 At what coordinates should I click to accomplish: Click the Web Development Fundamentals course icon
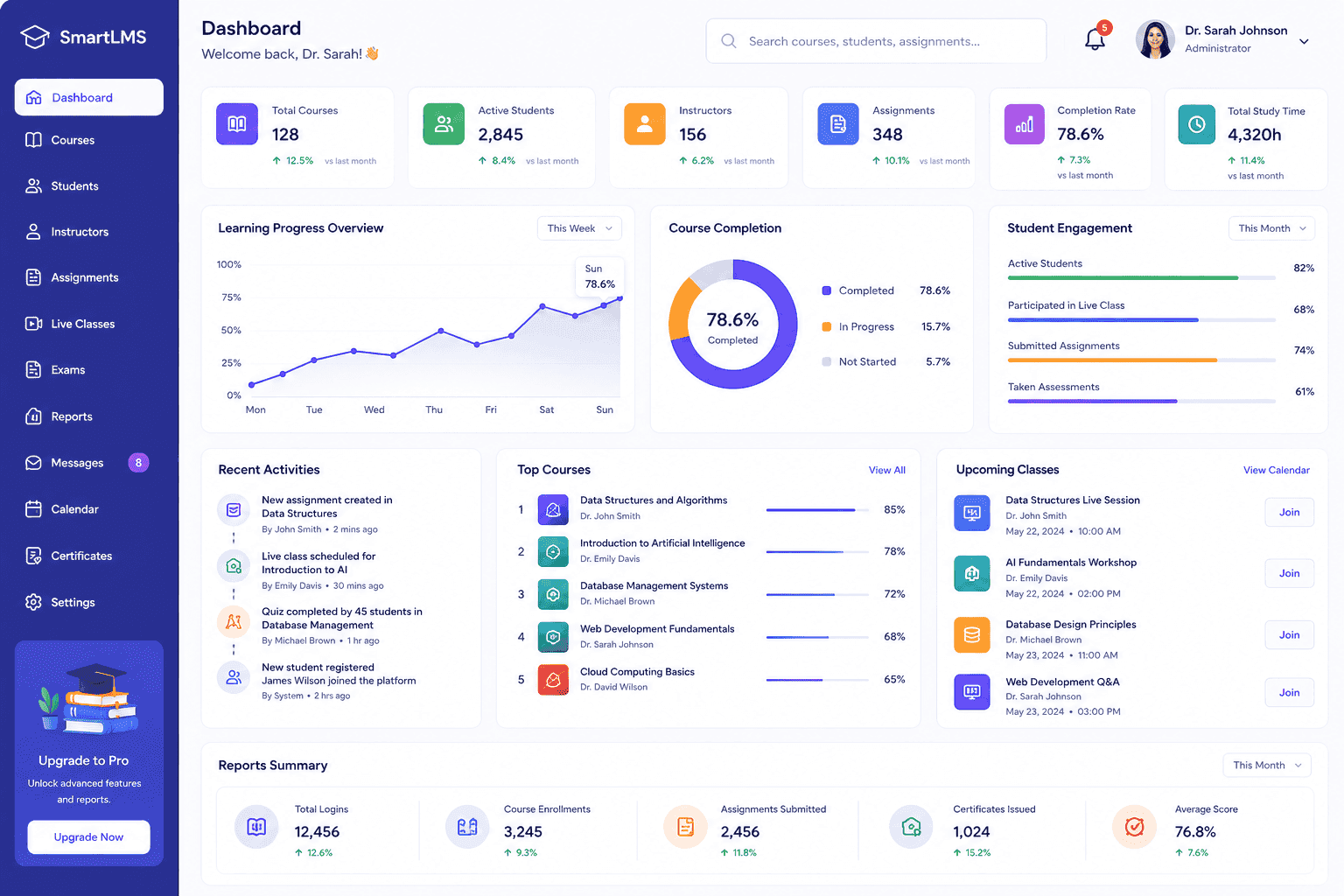553,638
